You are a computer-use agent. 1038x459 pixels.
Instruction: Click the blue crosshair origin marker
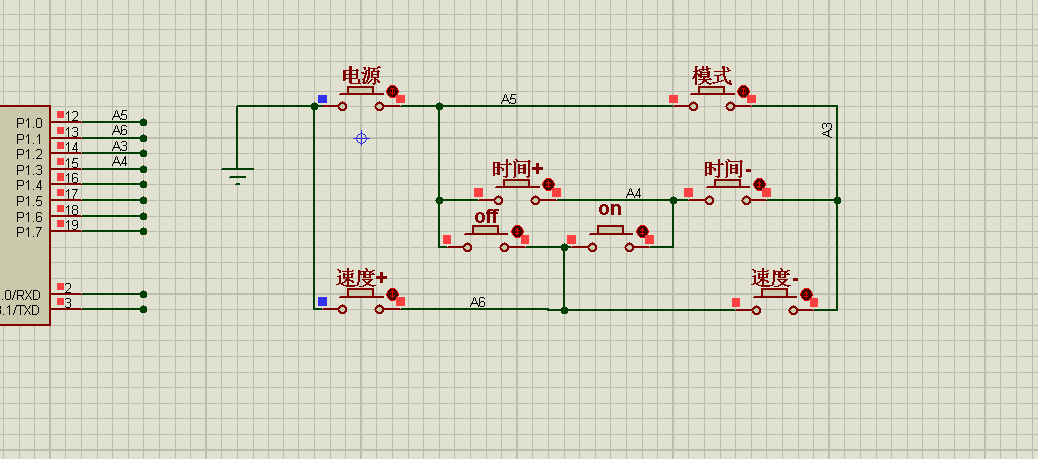click(362, 138)
